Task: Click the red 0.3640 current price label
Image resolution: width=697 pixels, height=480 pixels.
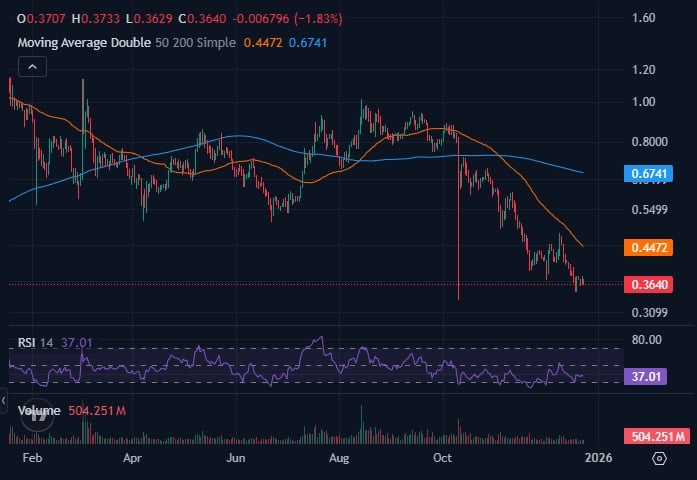Action: pyautogui.click(x=655, y=285)
